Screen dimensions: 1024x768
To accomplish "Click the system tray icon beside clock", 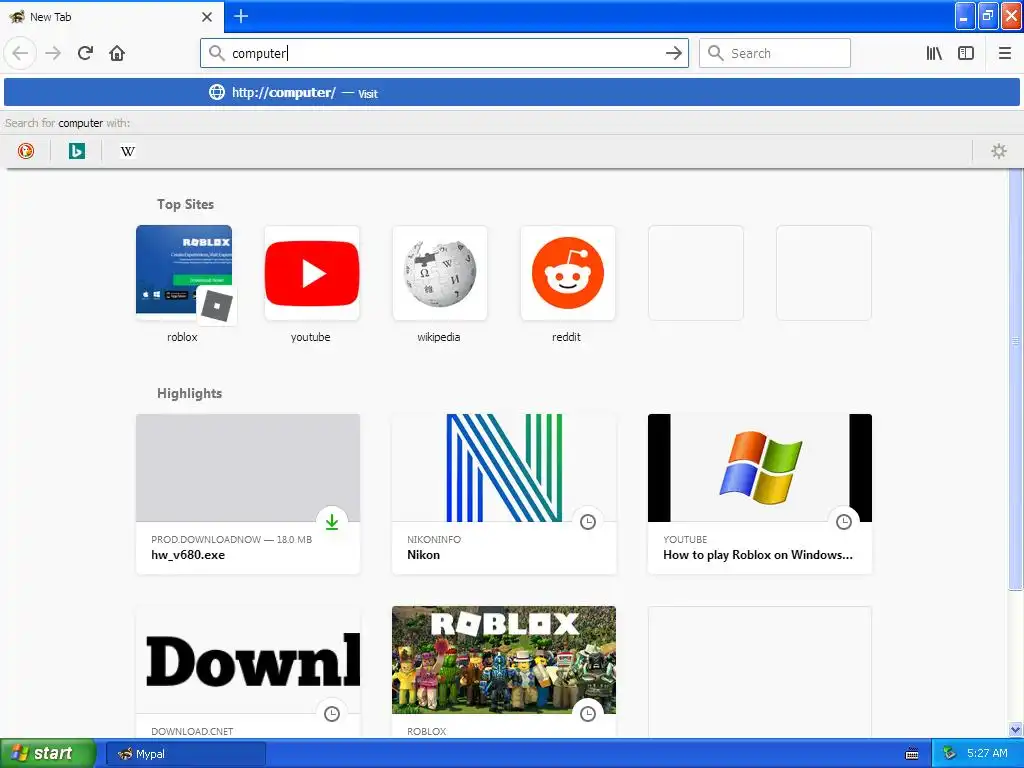I will click(x=949, y=754).
